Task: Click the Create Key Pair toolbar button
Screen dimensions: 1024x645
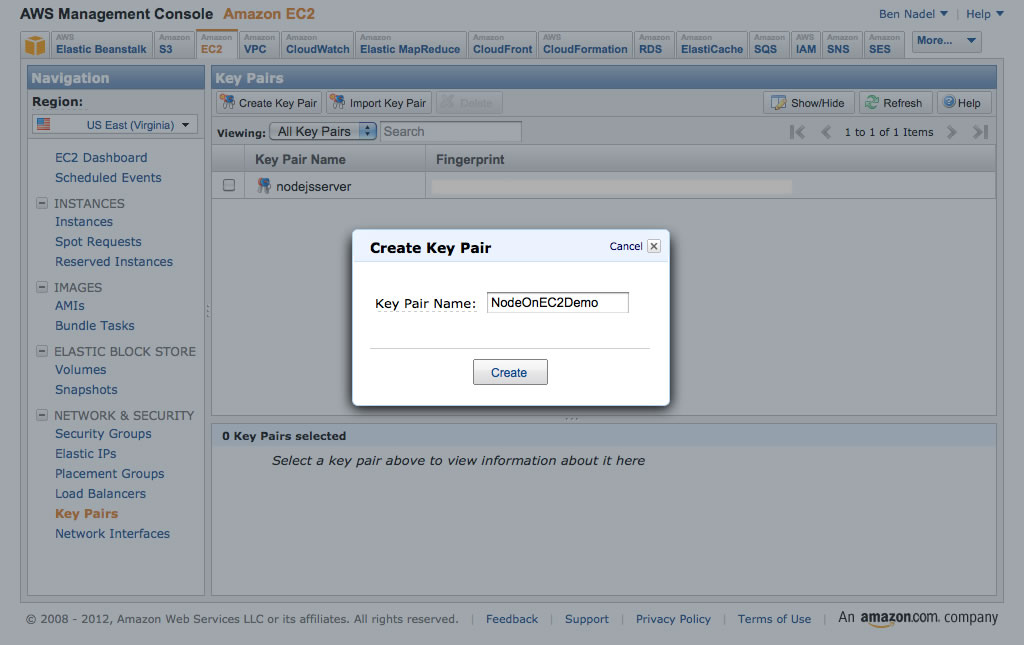Action: pos(269,103)
